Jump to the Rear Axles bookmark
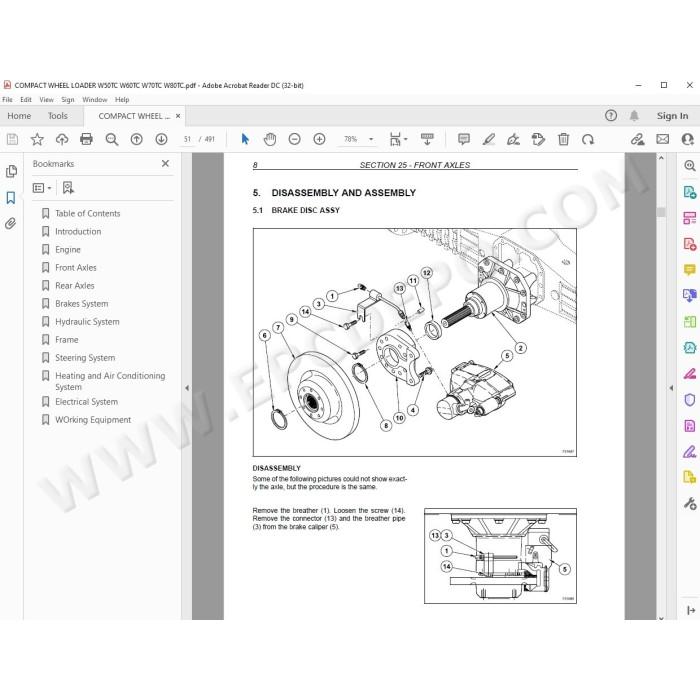The image size is (700, 700). (x=75, y=285)
